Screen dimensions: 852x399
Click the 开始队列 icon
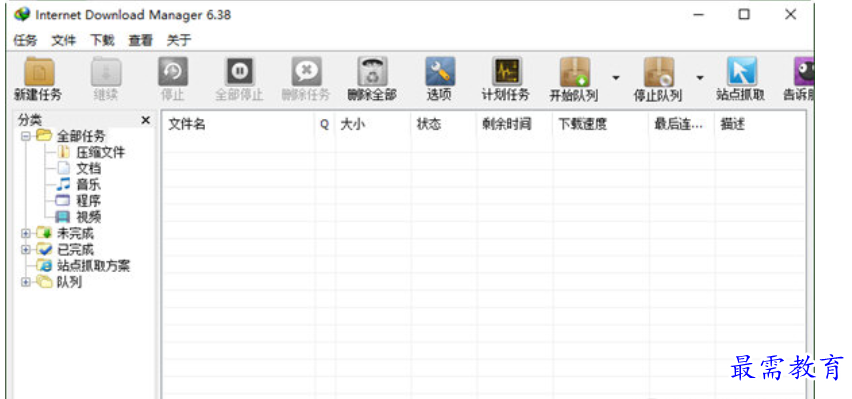(x=575, y=72)
